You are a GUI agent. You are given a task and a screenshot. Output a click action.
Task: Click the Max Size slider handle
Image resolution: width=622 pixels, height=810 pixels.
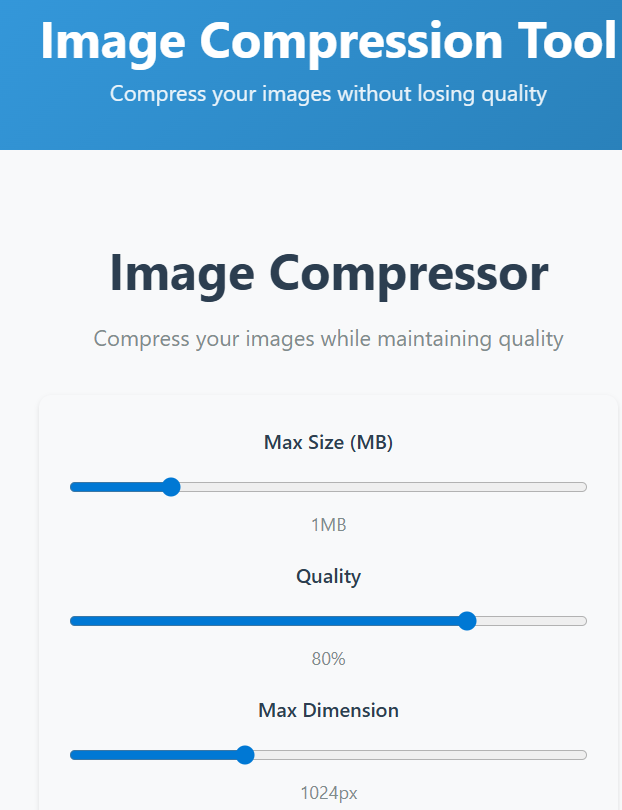171,487
